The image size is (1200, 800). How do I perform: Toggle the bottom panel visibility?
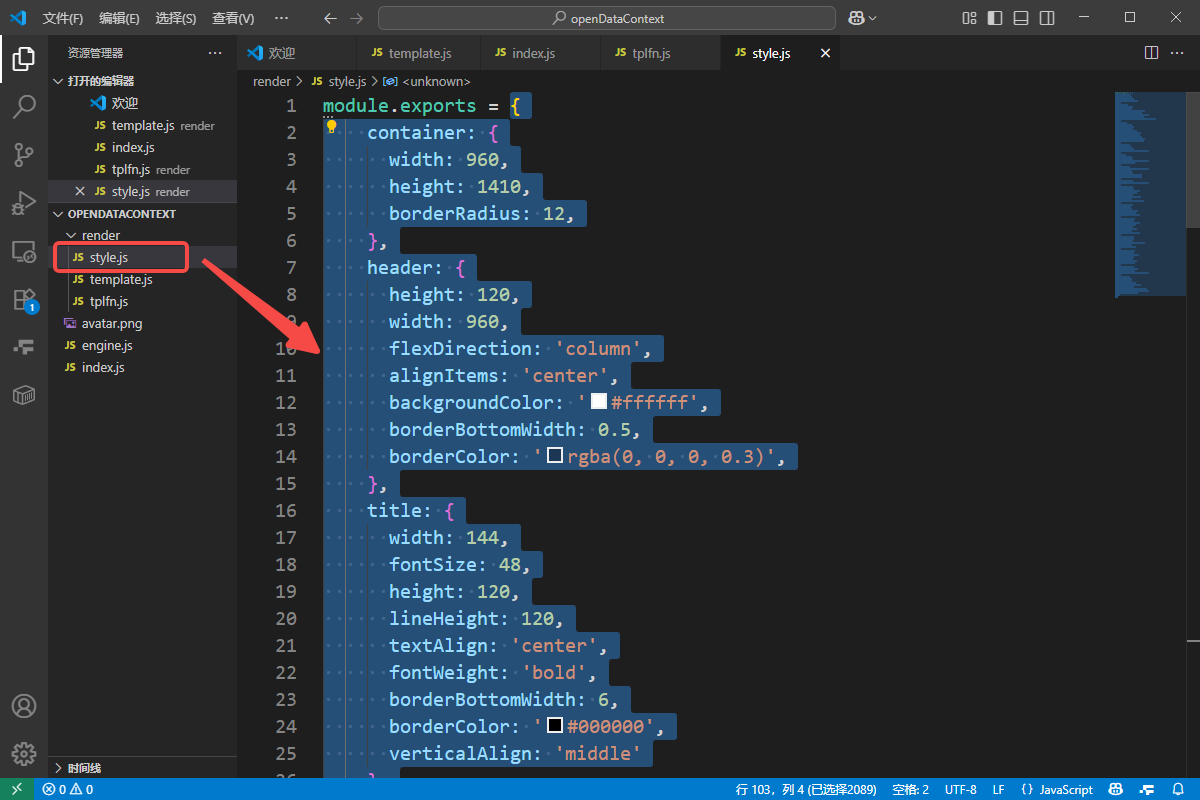coord(1020,18)
